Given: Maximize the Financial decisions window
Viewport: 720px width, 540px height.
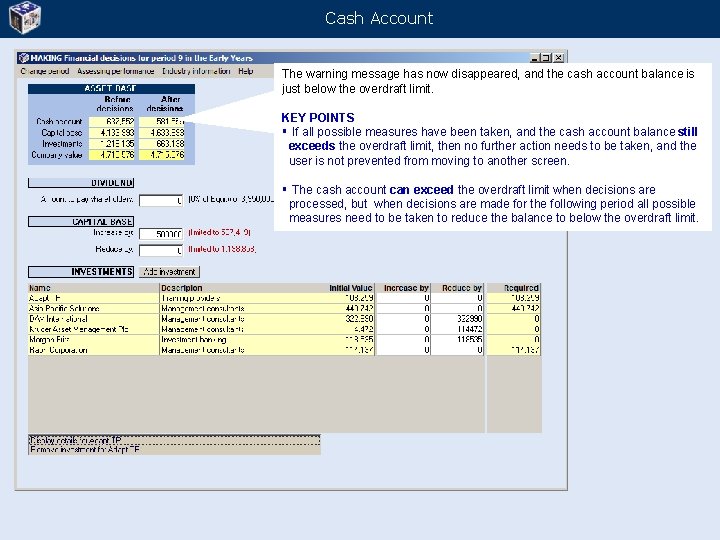Looking at the screenshot, I should (x=546, y=58).
